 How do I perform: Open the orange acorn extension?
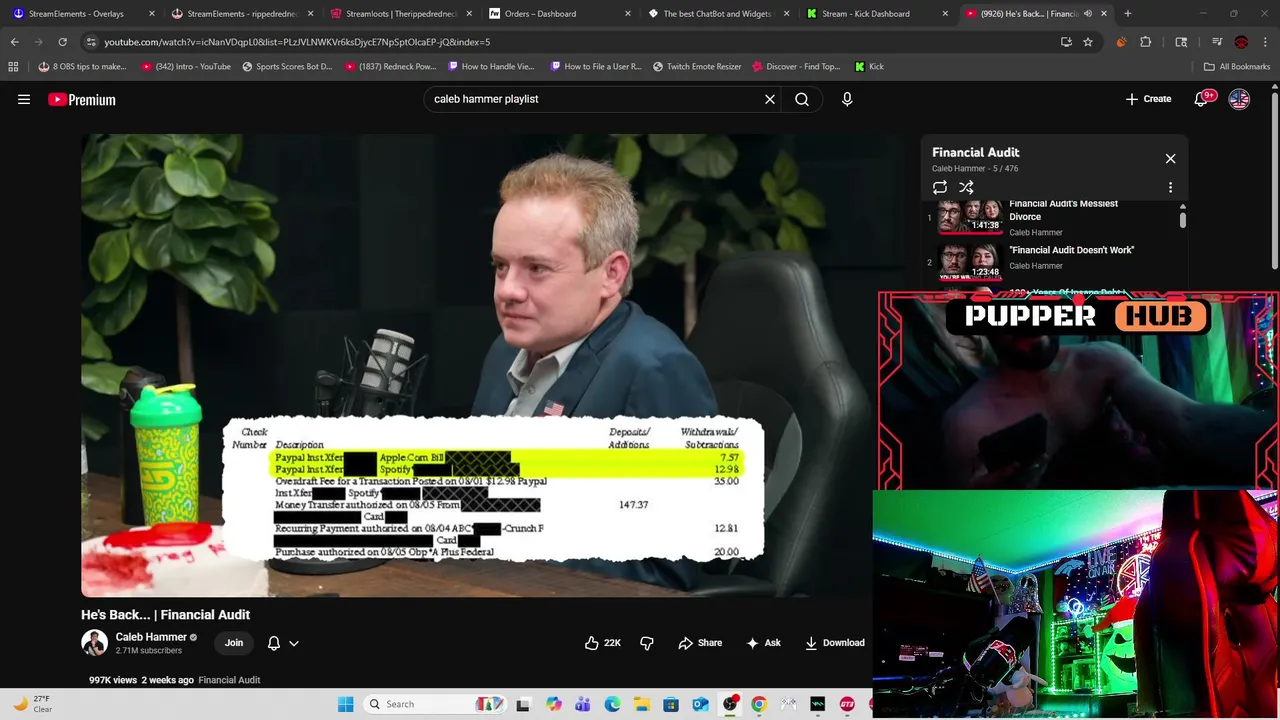point(1121,42)
